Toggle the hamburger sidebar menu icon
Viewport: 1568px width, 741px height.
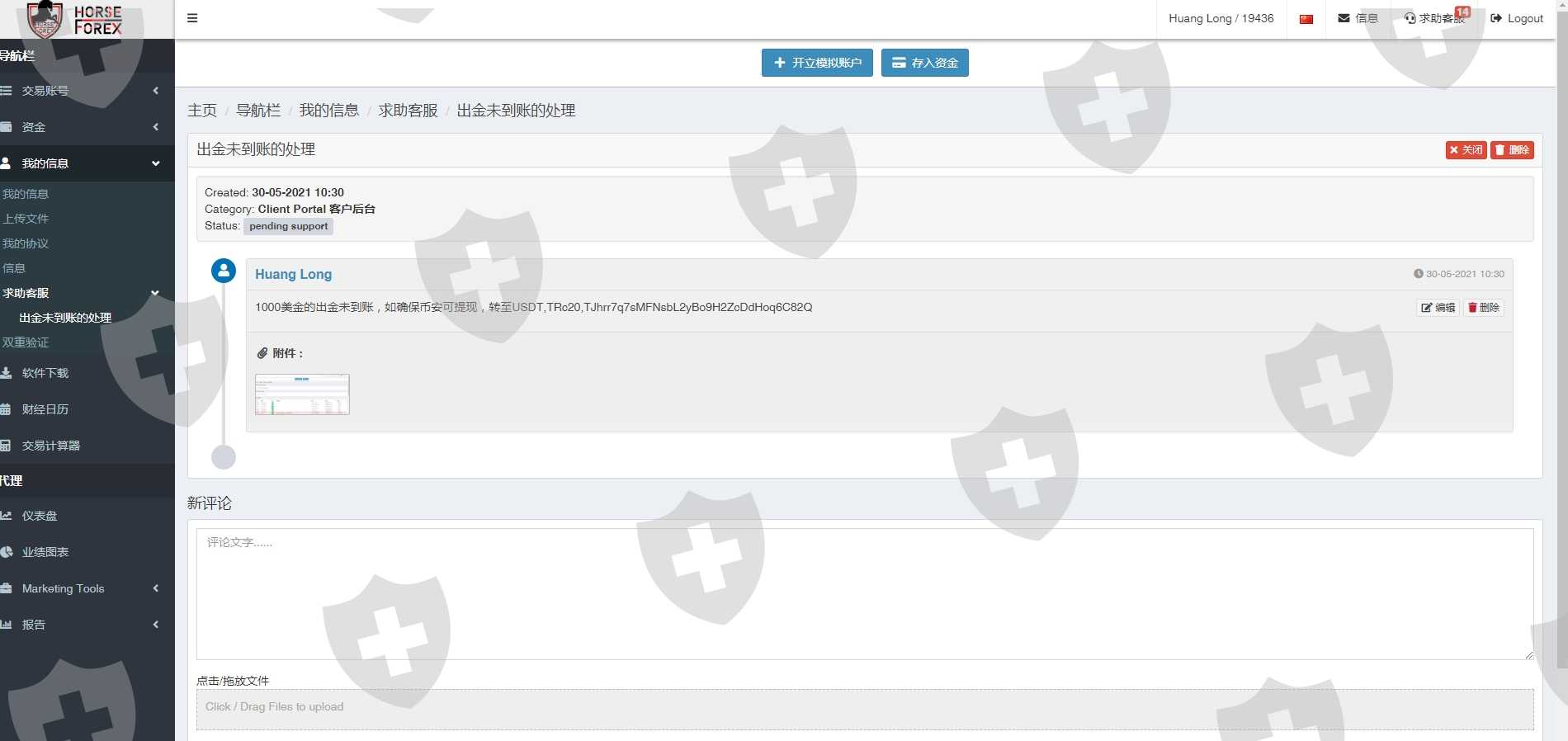point(192,18)
